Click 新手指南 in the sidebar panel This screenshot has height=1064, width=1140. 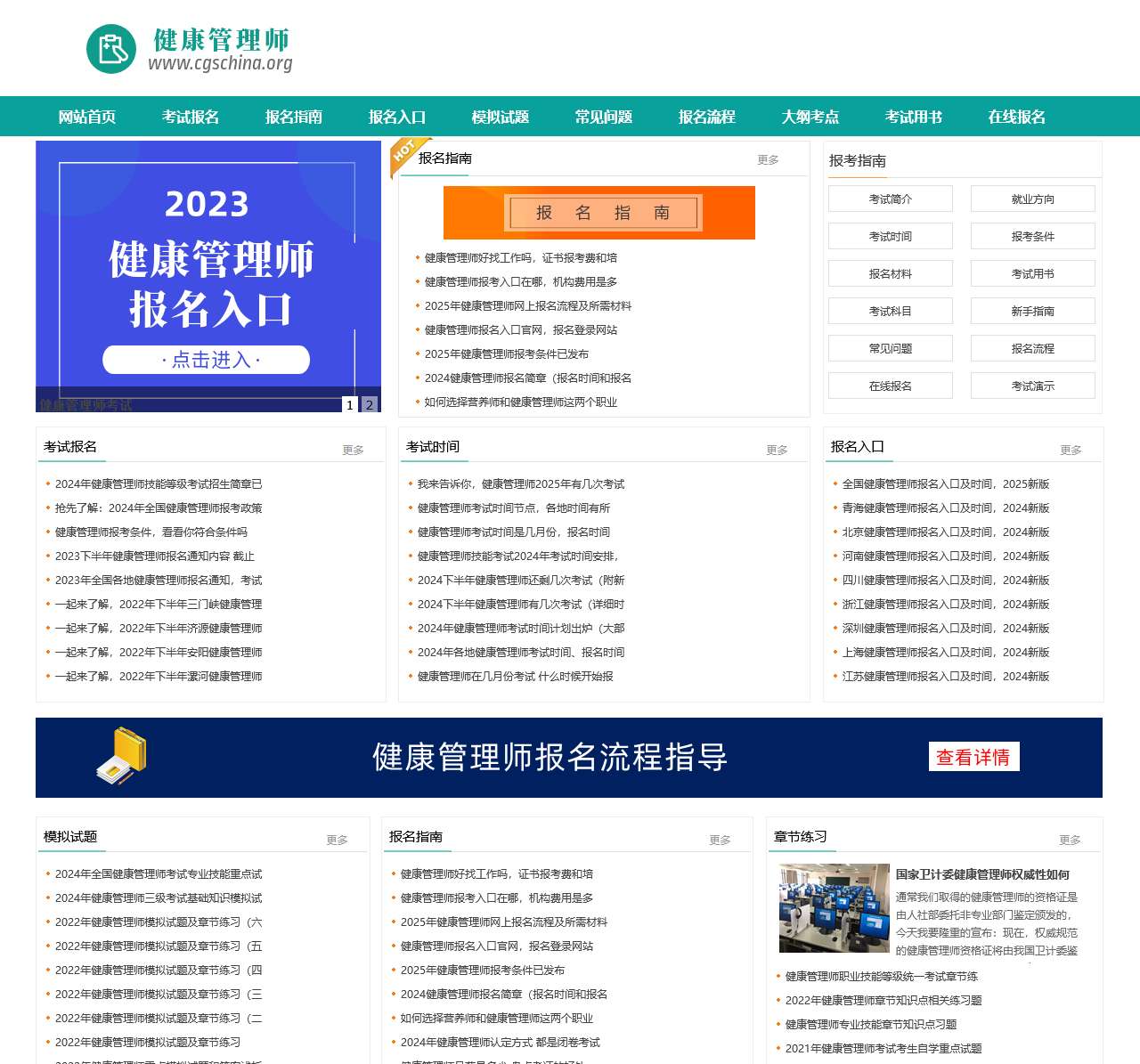click(1033, 311)
